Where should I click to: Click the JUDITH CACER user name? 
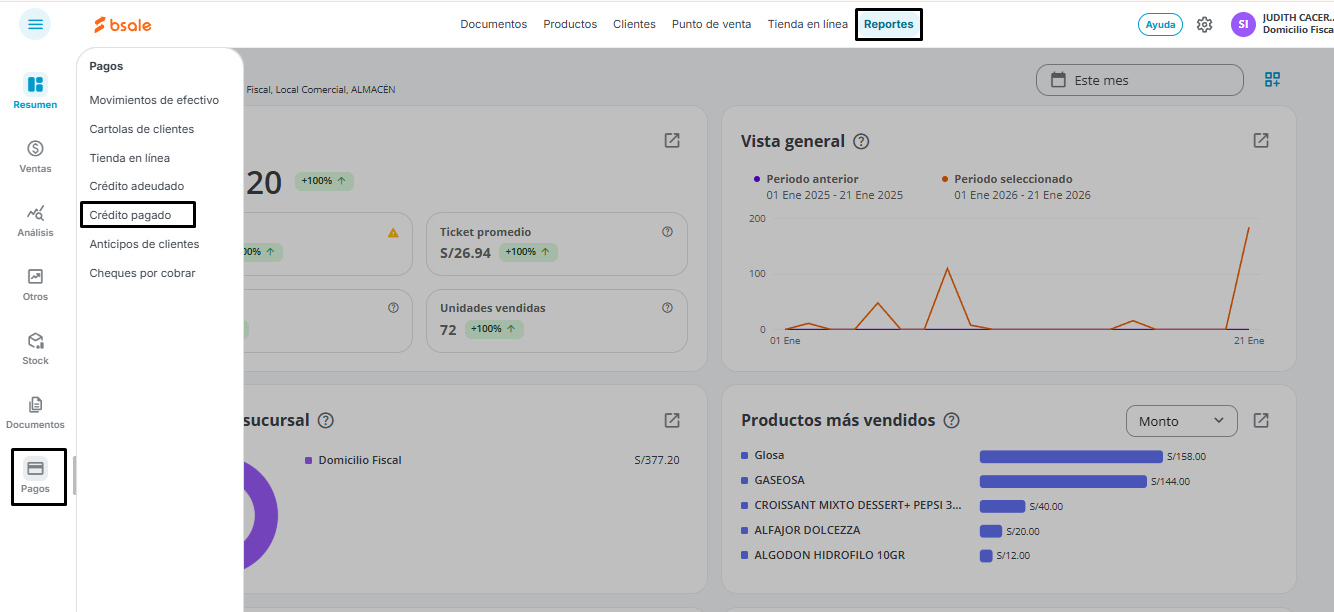1298,18
